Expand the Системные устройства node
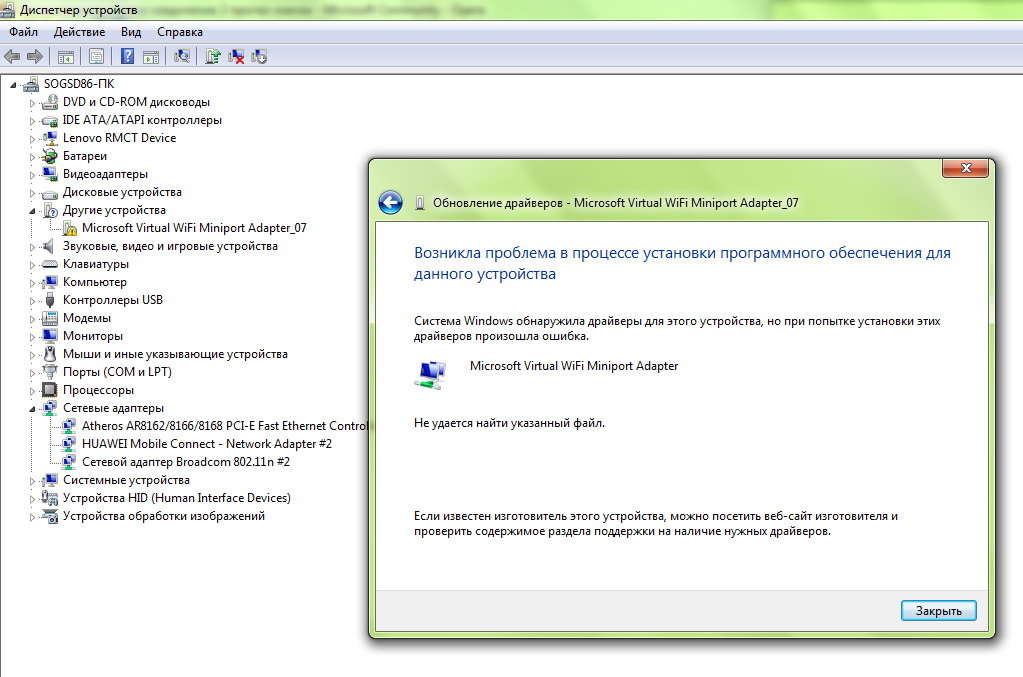 pyautogui.click(x=32, y=481)
